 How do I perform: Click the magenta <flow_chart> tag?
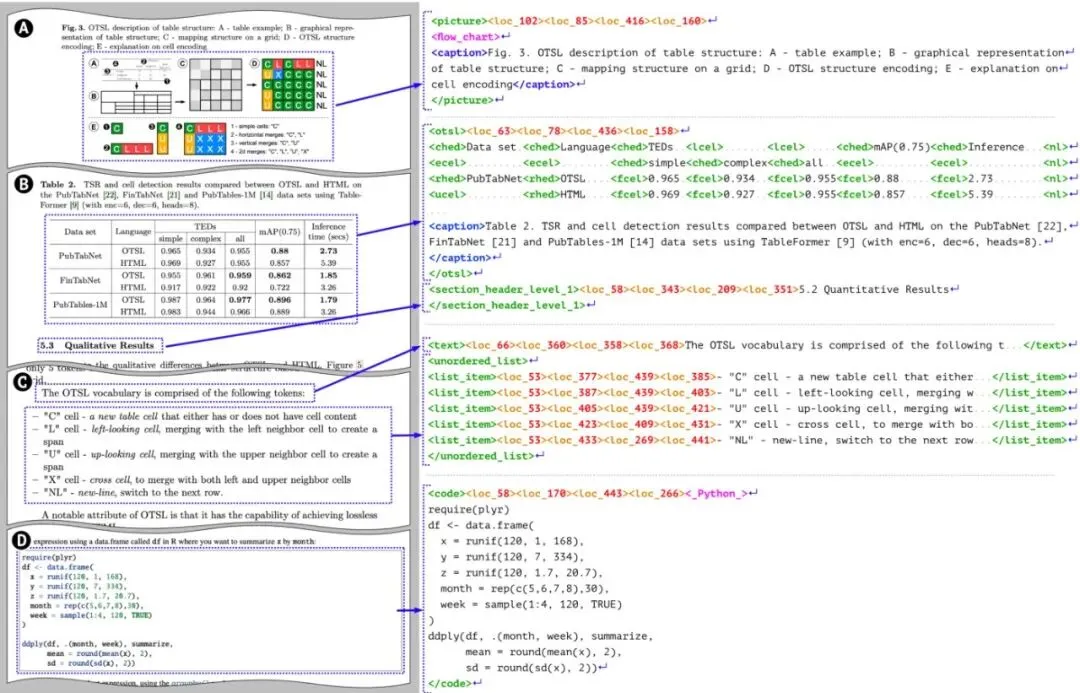point(466,37)
